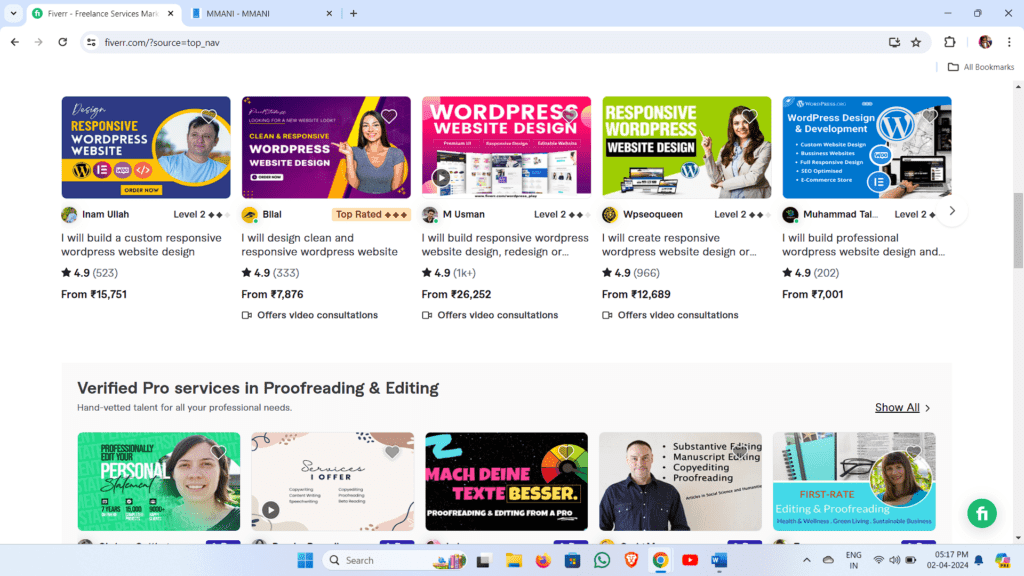Play video on 'Services I Offer' thumbnail
This screenshot has width=1024, height=576.
tap(271, 509)
